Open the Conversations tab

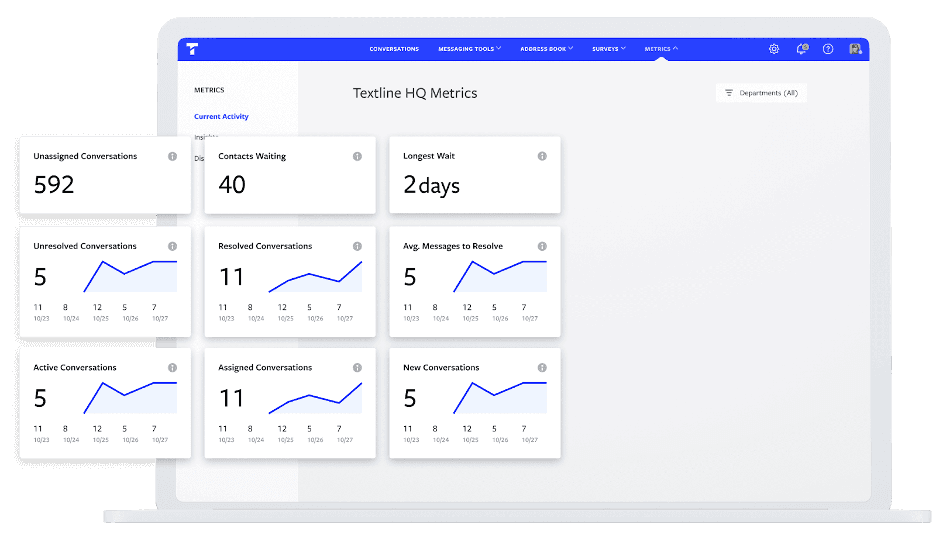[394, 49]
